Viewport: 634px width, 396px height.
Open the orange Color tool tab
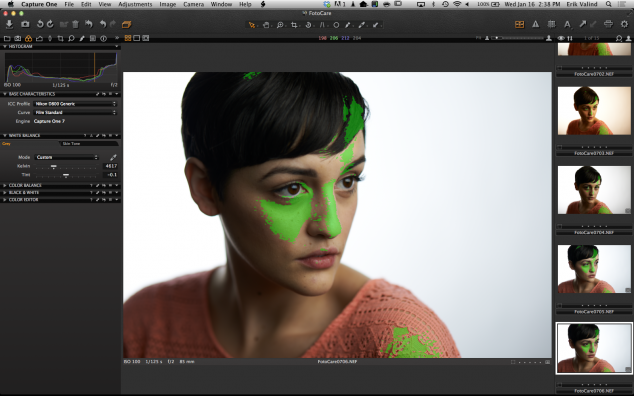pos(28,38)
